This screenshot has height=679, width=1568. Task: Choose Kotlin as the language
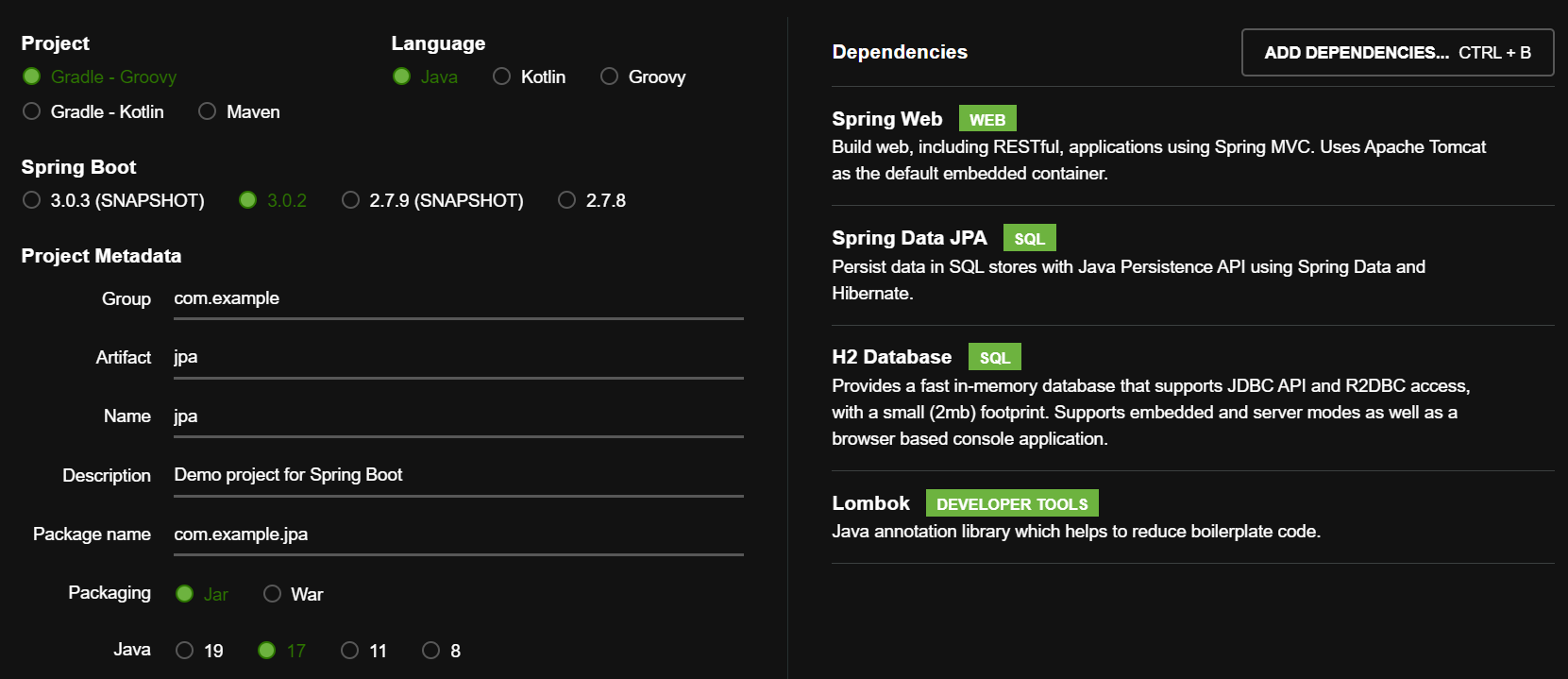pos(529,76)
